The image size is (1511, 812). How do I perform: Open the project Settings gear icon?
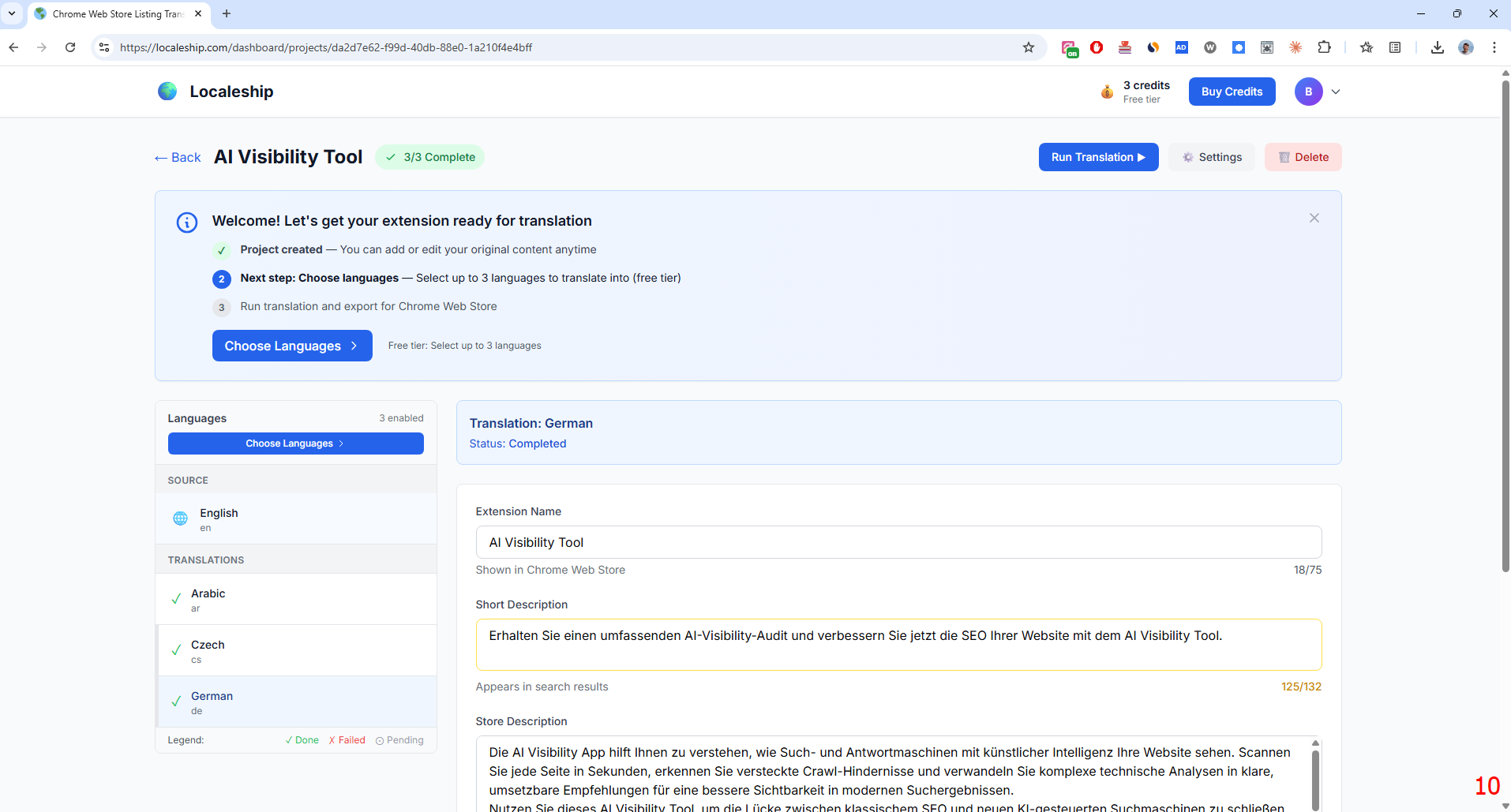pos(1187,157)
